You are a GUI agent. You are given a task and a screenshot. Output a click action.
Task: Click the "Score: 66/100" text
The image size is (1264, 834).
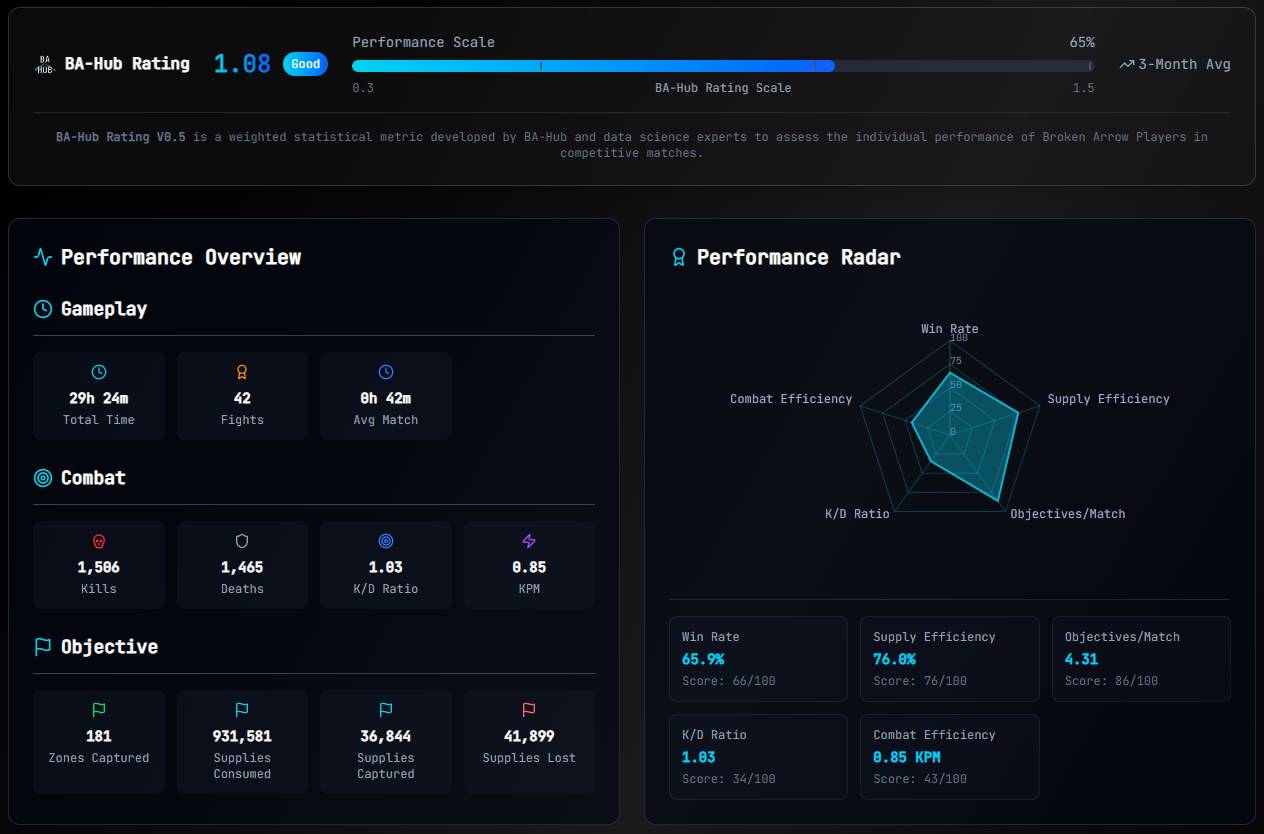[729, 681]
